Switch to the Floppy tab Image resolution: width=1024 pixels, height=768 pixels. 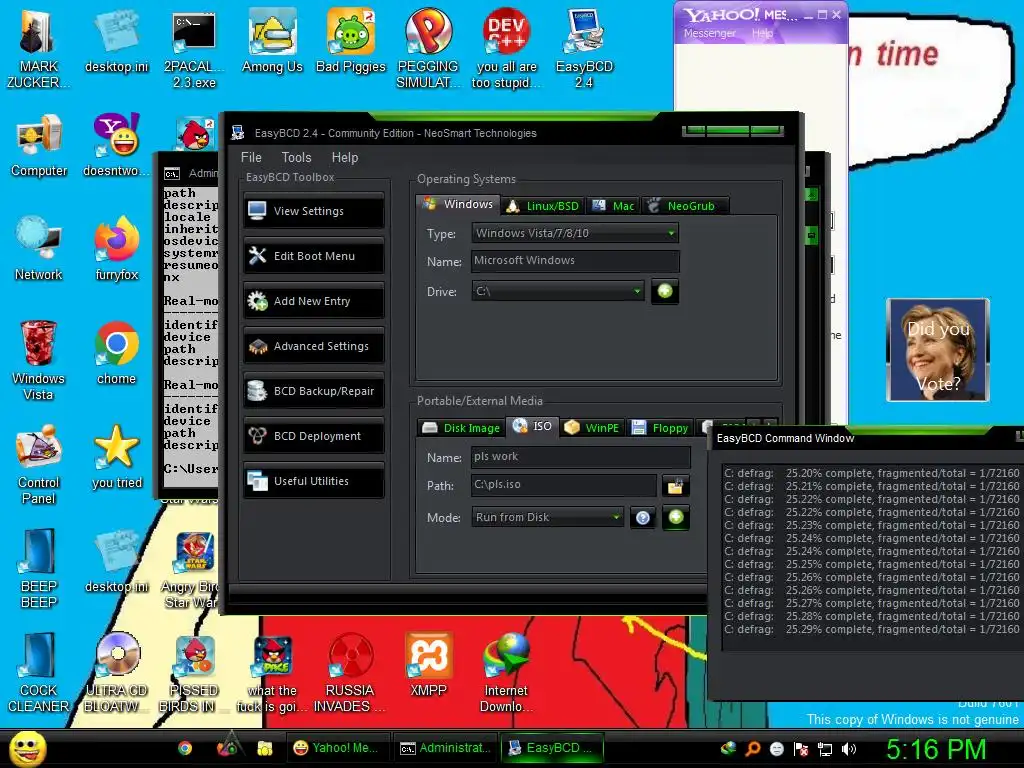660,428
